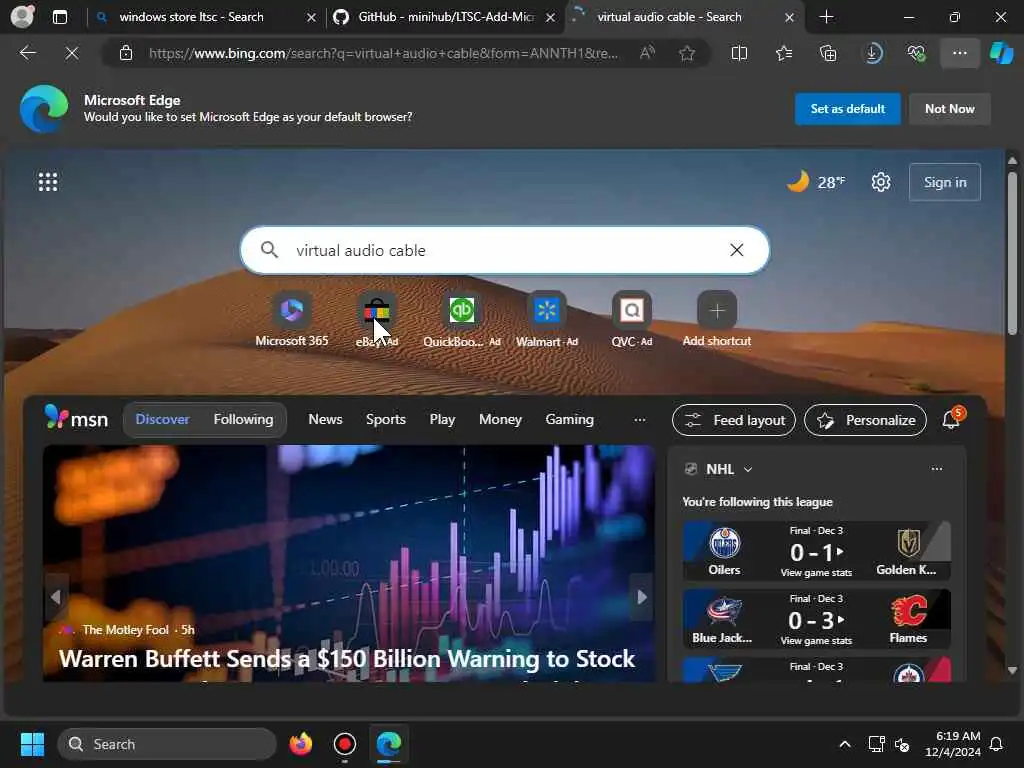Show previous story in carousel
Viewport: 1024px width, 768px height.
(56, 596)
